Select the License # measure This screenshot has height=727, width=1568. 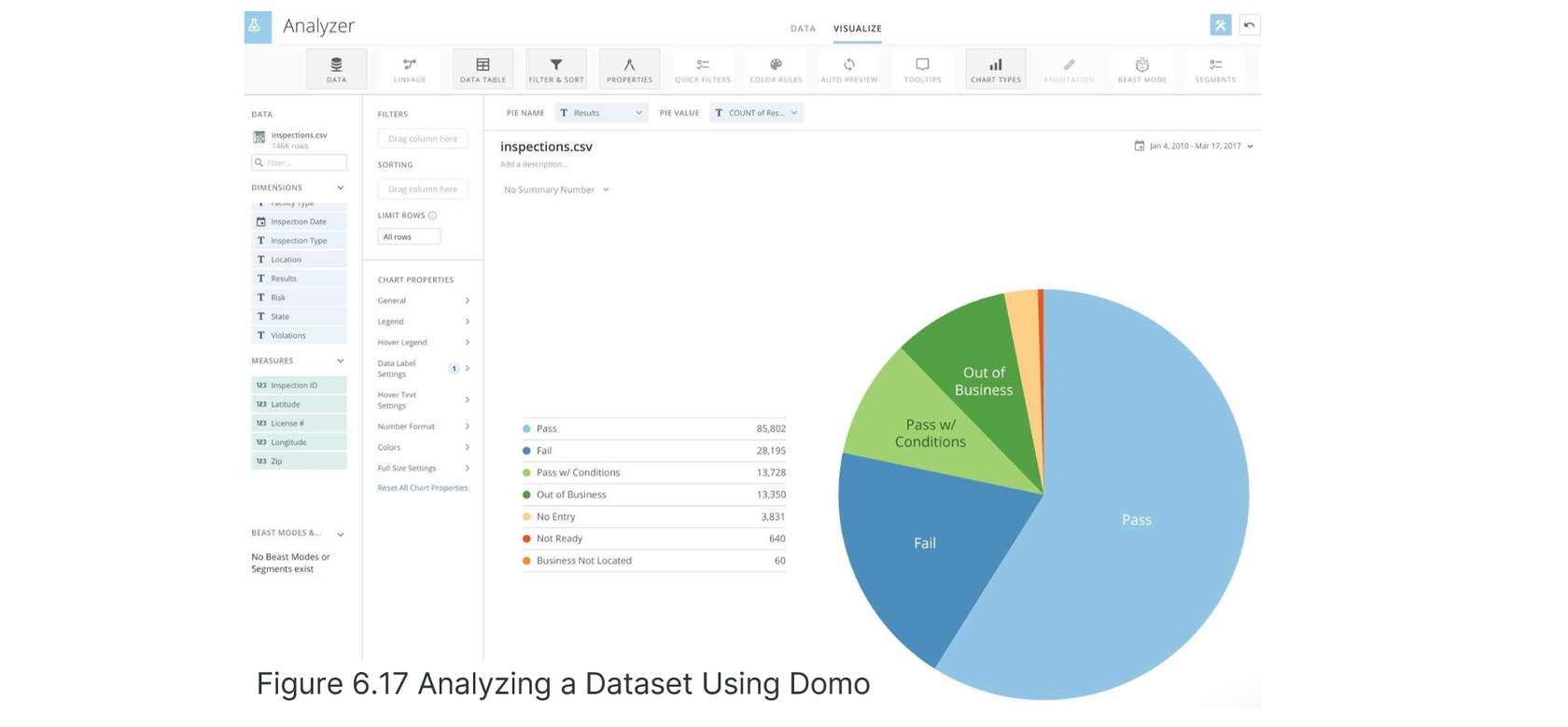tap(299, 424)
